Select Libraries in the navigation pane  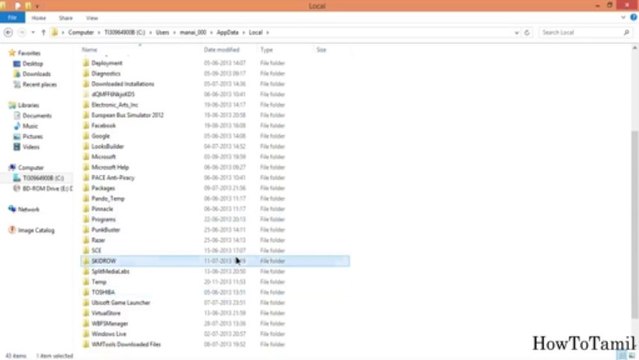pyautogui.click(x=28, y=105)
